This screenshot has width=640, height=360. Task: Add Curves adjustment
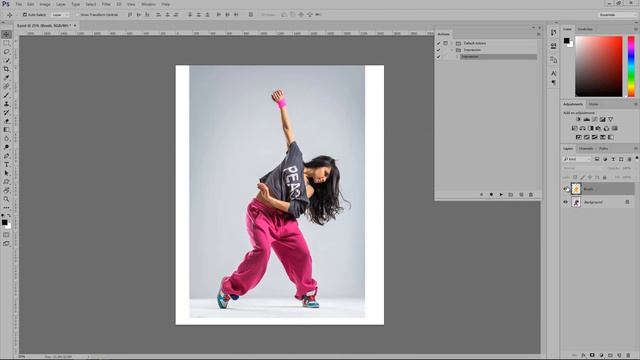[595, 120]
